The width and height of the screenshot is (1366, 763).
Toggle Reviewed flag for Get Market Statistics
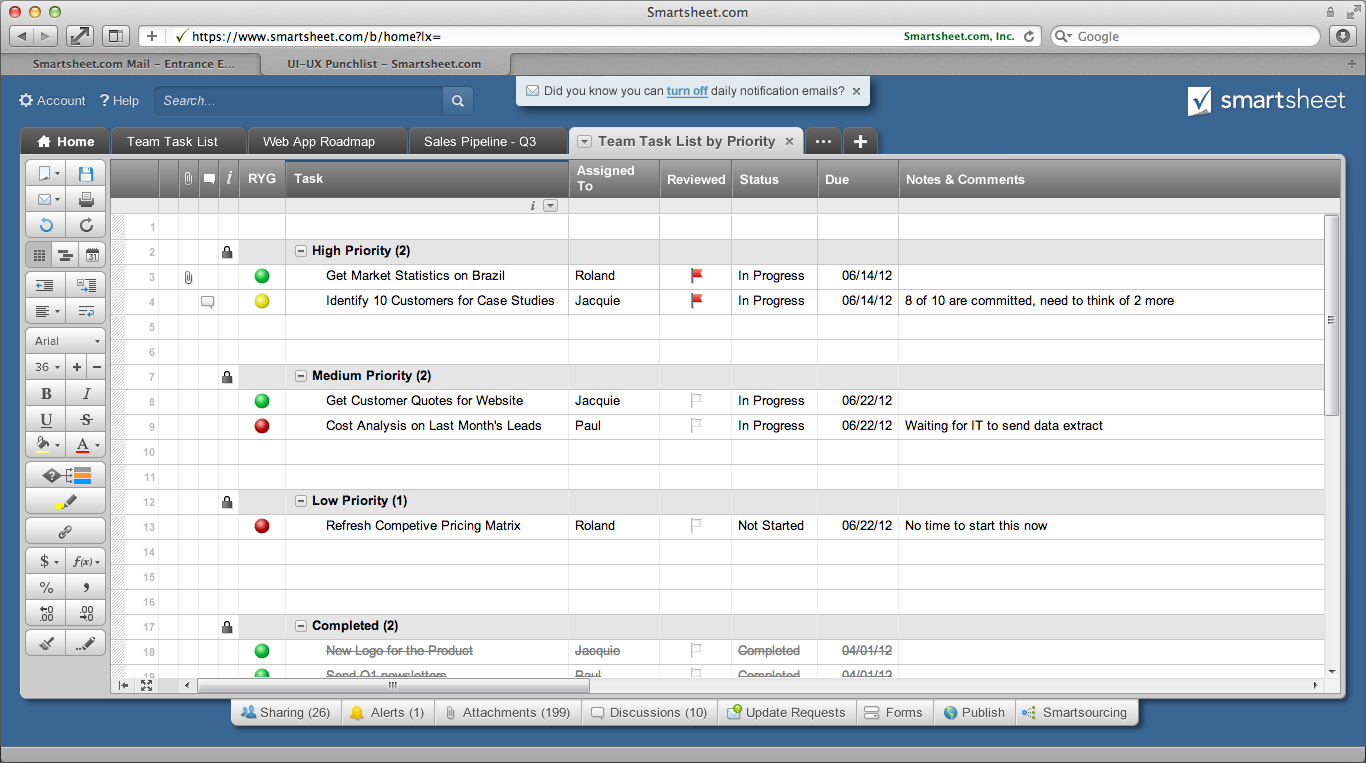[x=697, y=276]
